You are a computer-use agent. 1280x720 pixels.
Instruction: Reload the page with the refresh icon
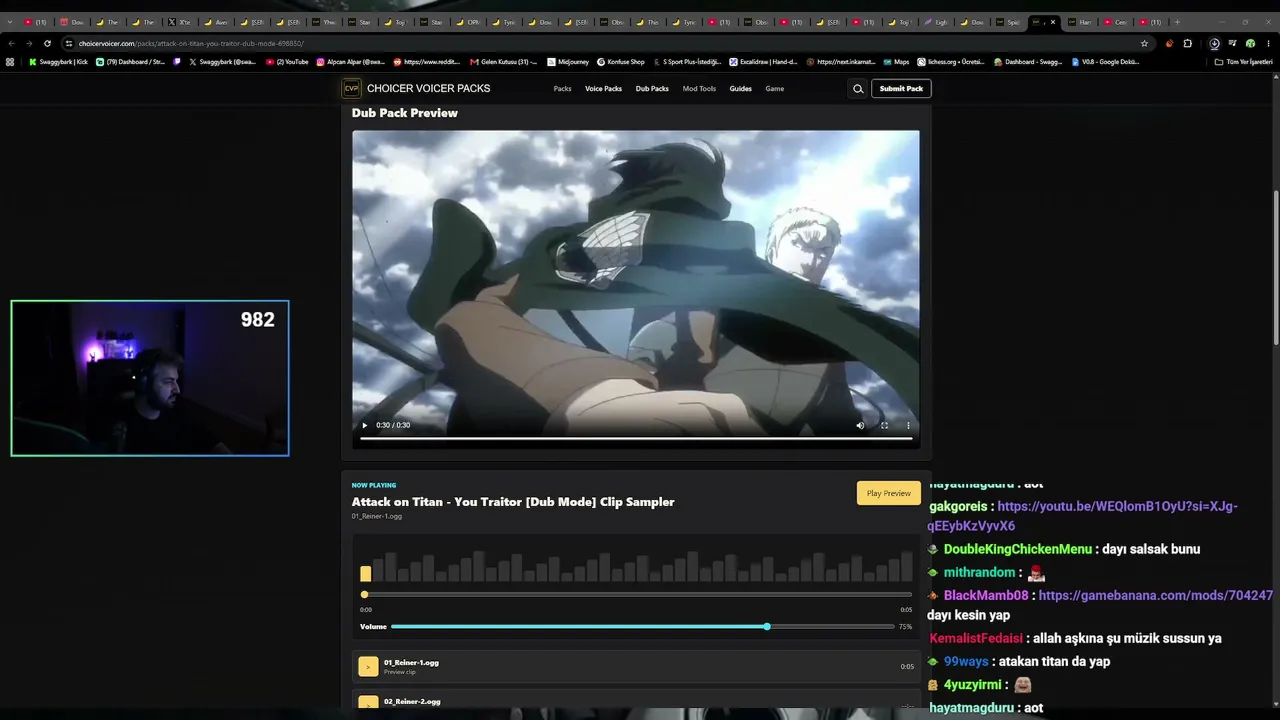47,43
